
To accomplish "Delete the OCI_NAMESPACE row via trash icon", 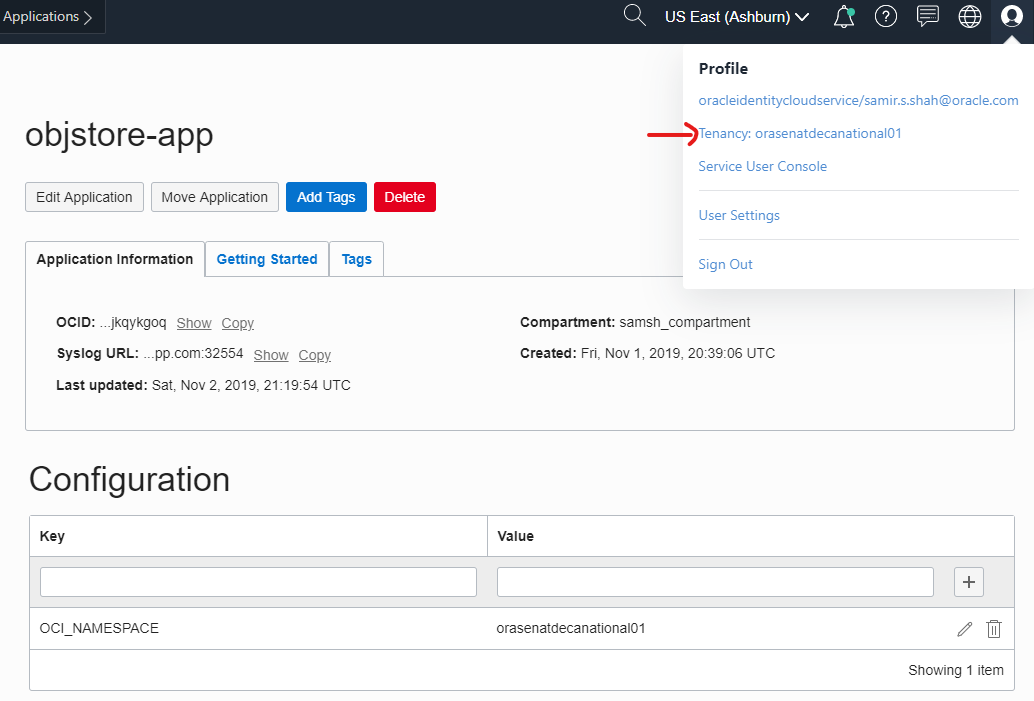I will [994, 628].
